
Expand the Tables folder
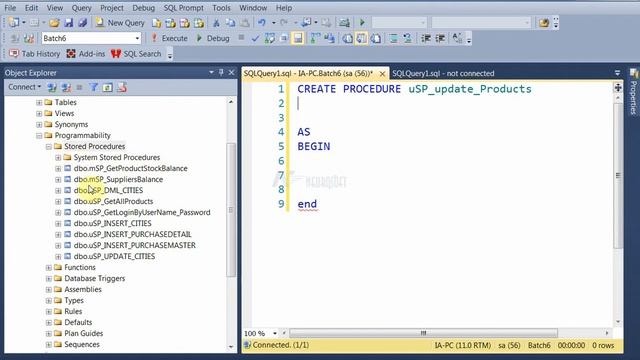(x=39, y=102)
